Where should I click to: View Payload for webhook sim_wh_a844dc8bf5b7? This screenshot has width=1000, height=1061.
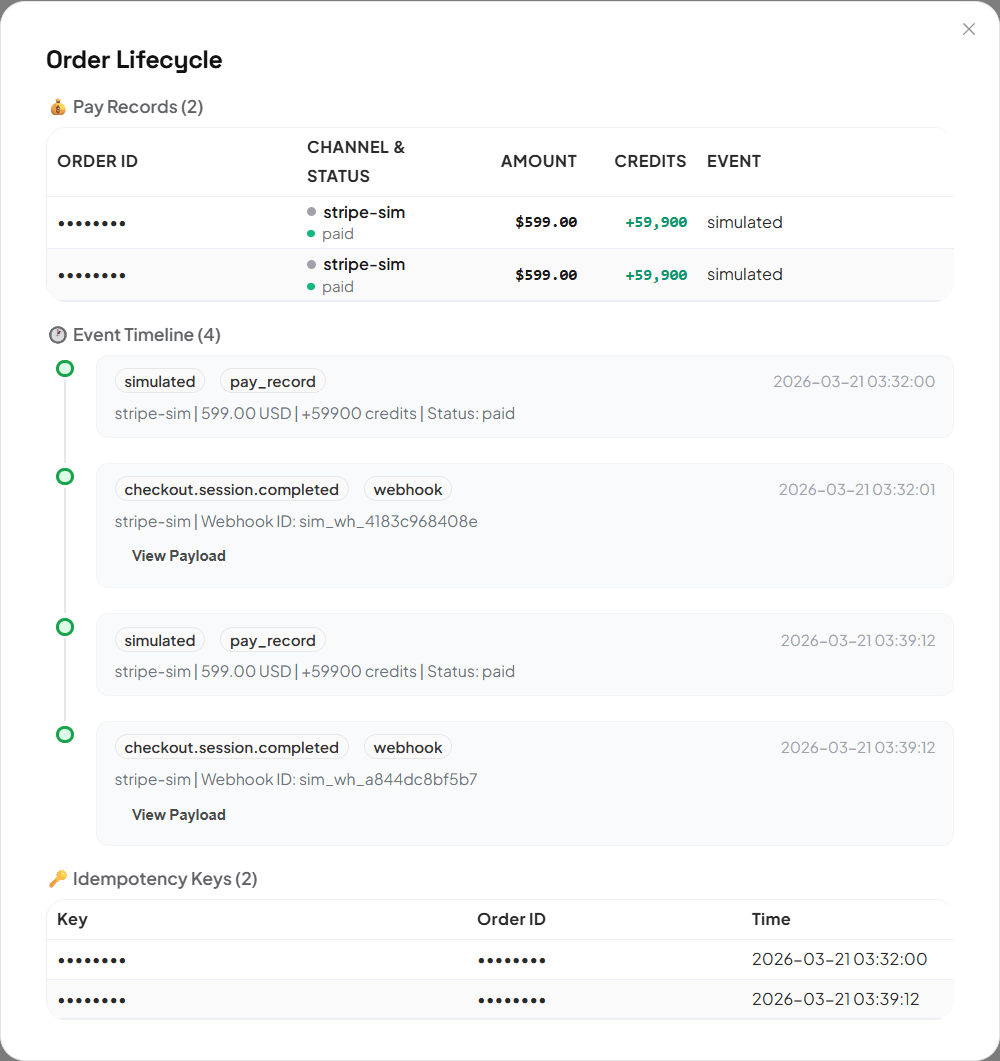pyautogui.click(x=179, y=815)
